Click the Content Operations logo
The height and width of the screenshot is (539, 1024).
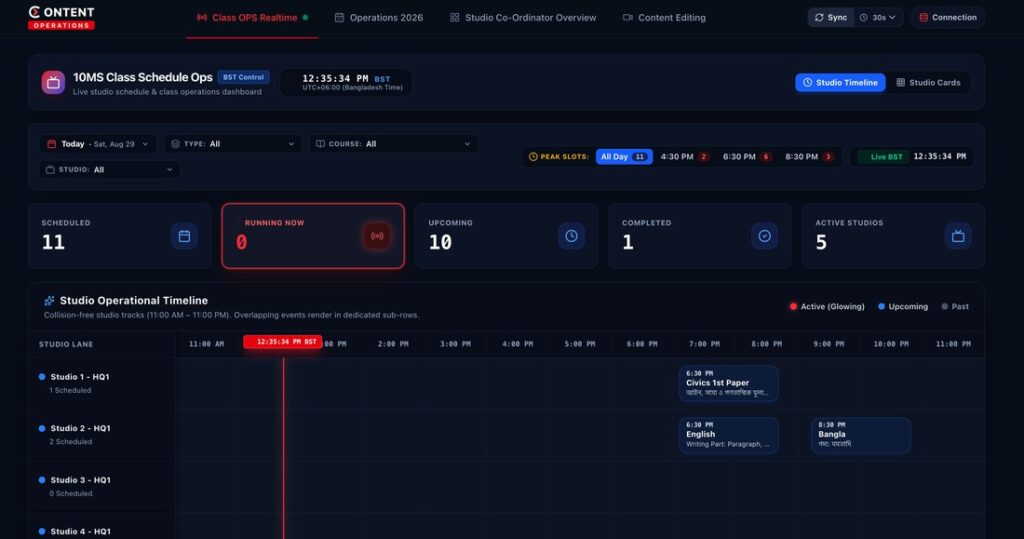[x=61, y=18]
